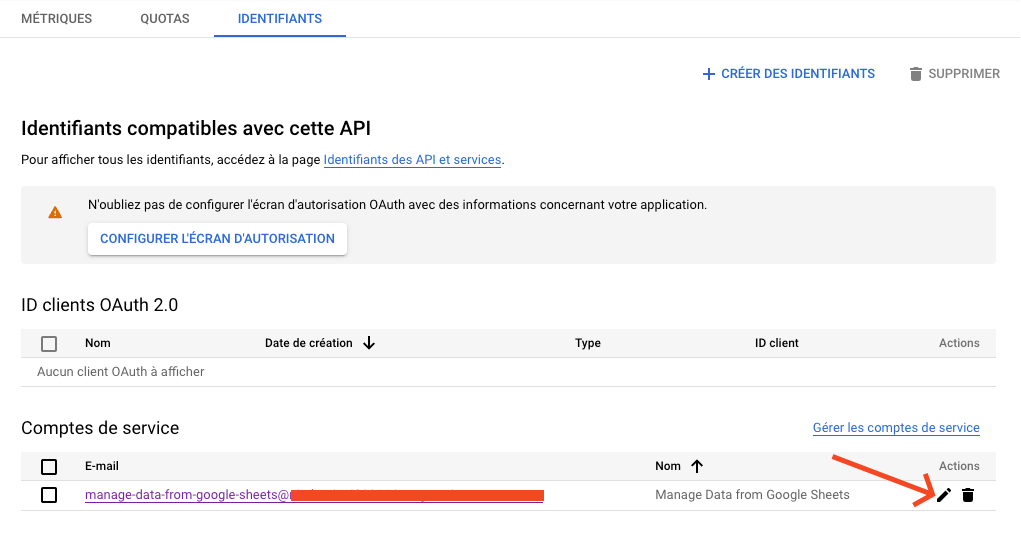Image resolution: width=1021 pixels, height=548 pixels.
Task: Sort OAuth clients by Date de création arrow
Action: tap(369, 343)
